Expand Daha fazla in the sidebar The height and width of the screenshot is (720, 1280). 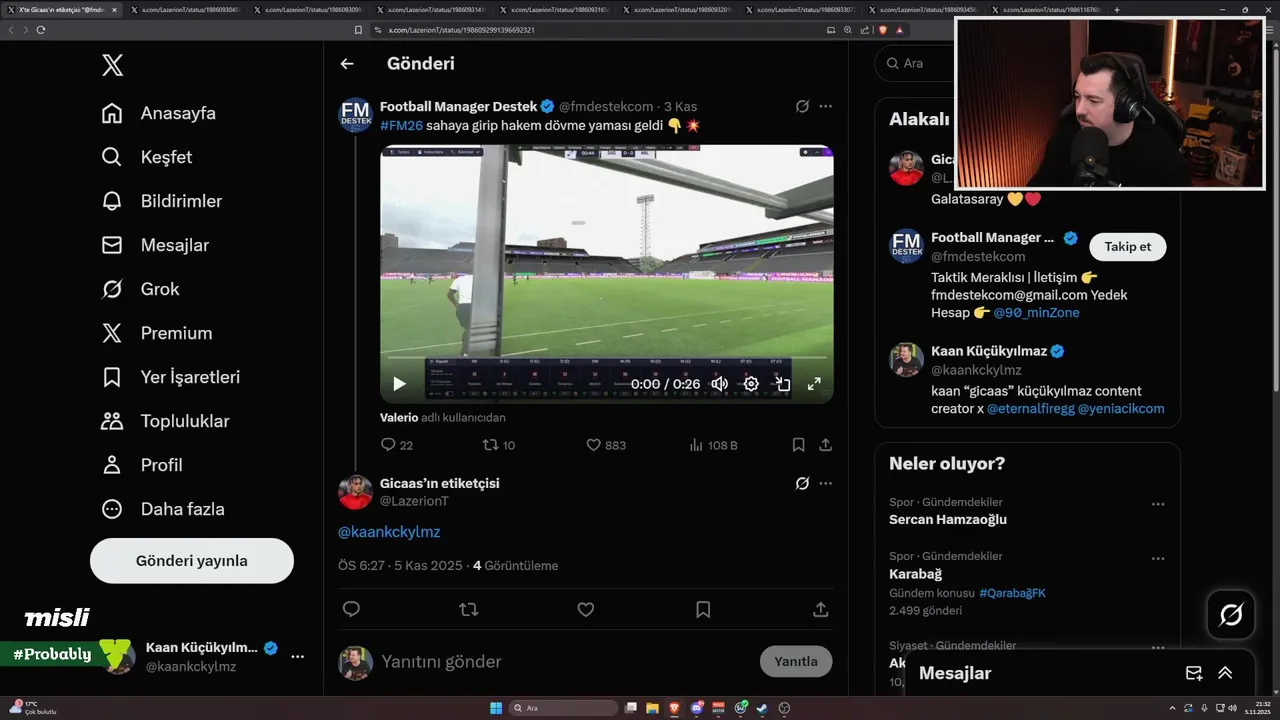162,509
